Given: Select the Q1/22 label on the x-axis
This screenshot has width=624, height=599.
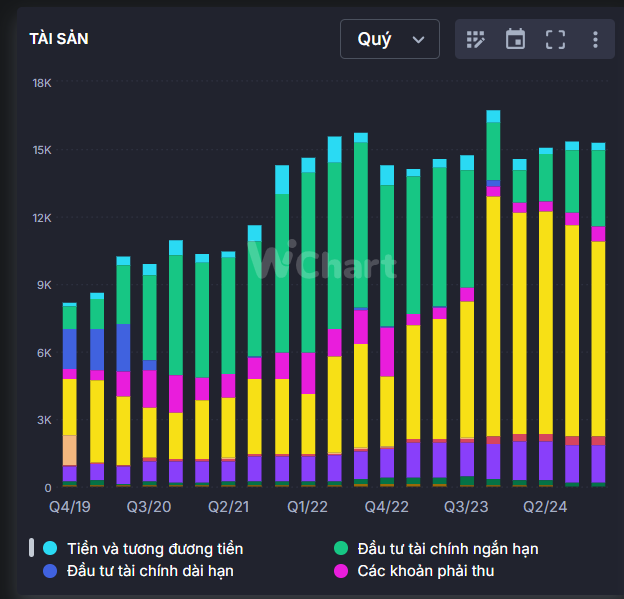Looking at the screenshot, I should click(x=308, y=507).
